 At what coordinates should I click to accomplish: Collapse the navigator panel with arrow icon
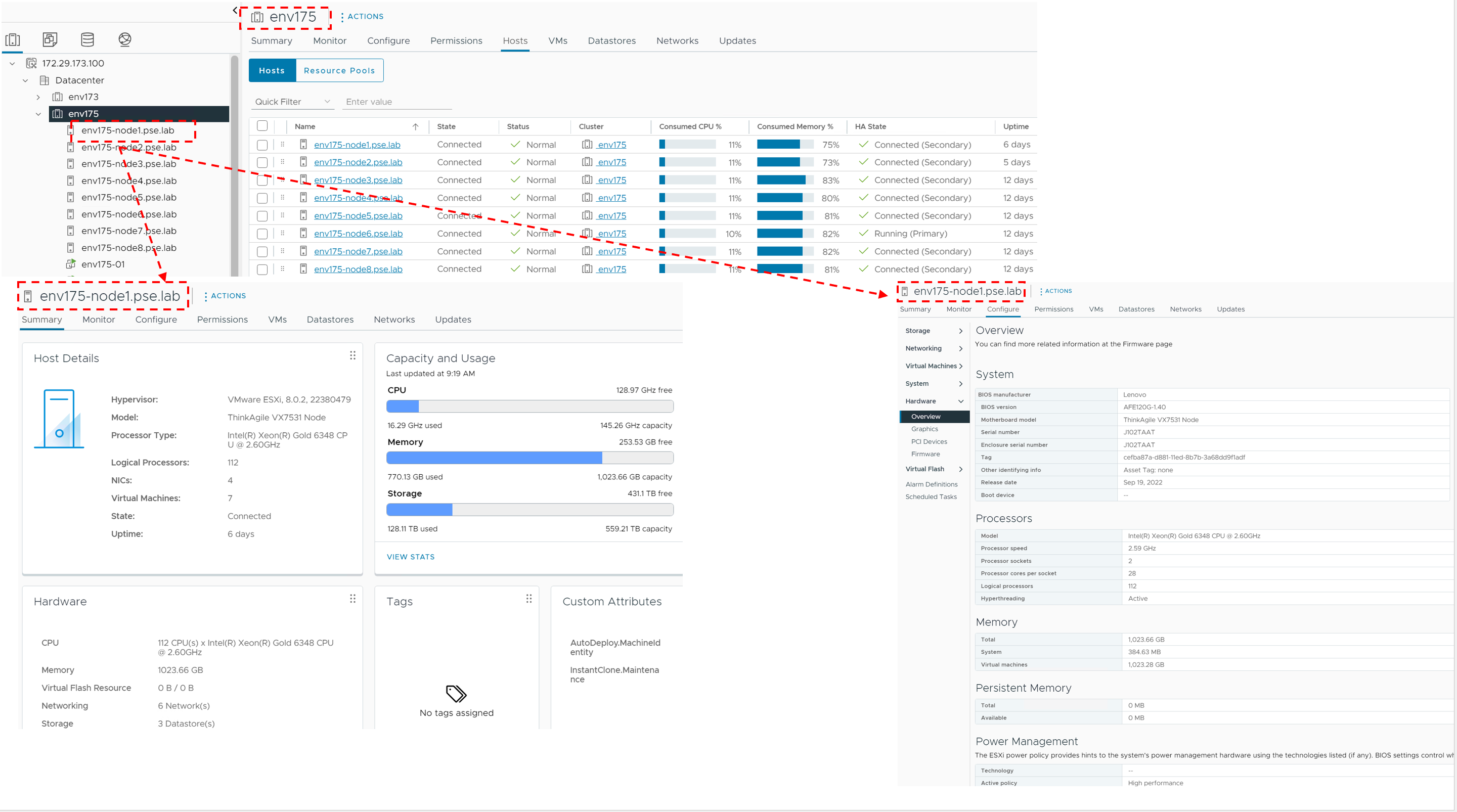click(x=235, y=10)
